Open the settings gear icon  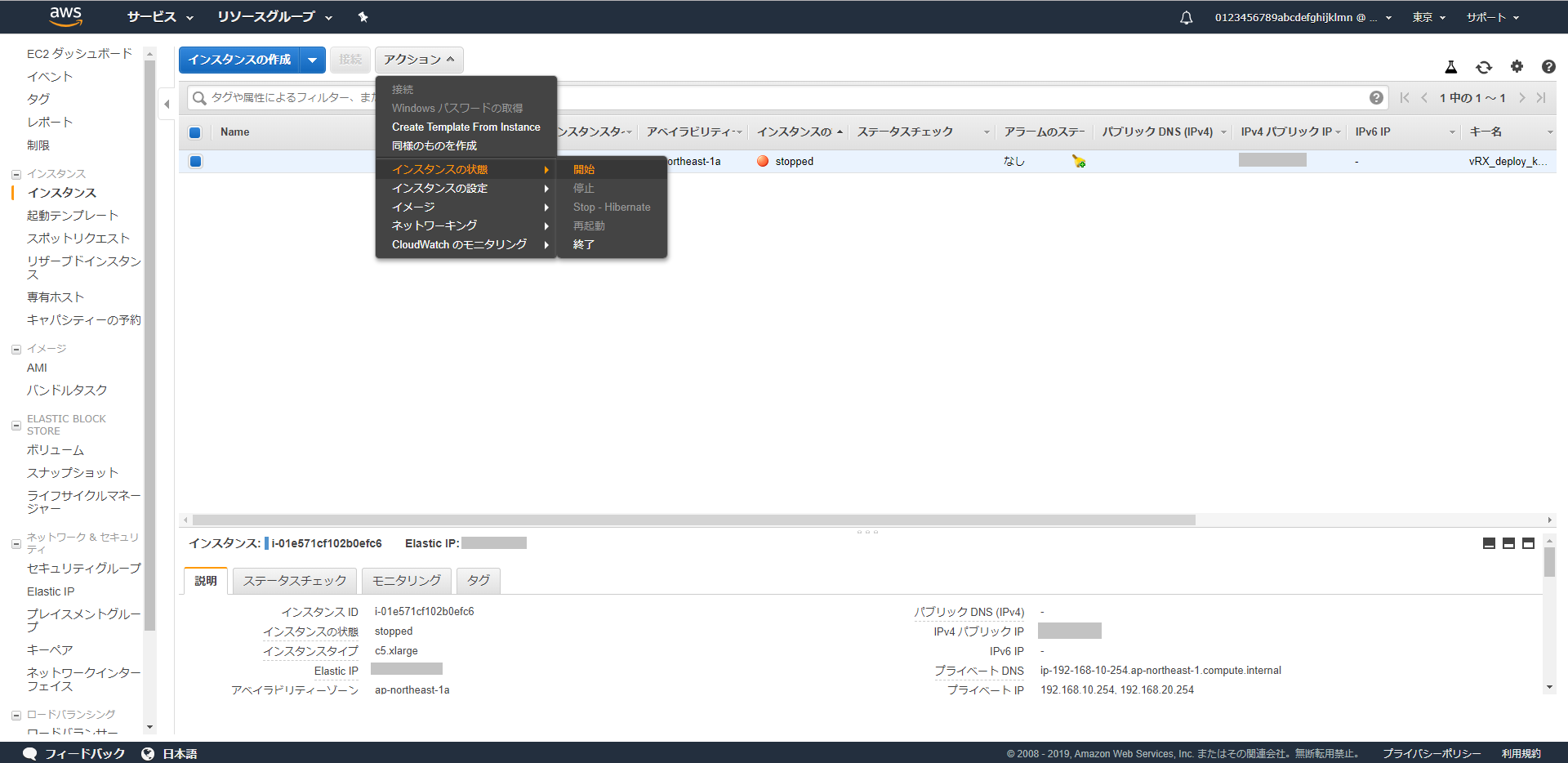pos(1517,67)
